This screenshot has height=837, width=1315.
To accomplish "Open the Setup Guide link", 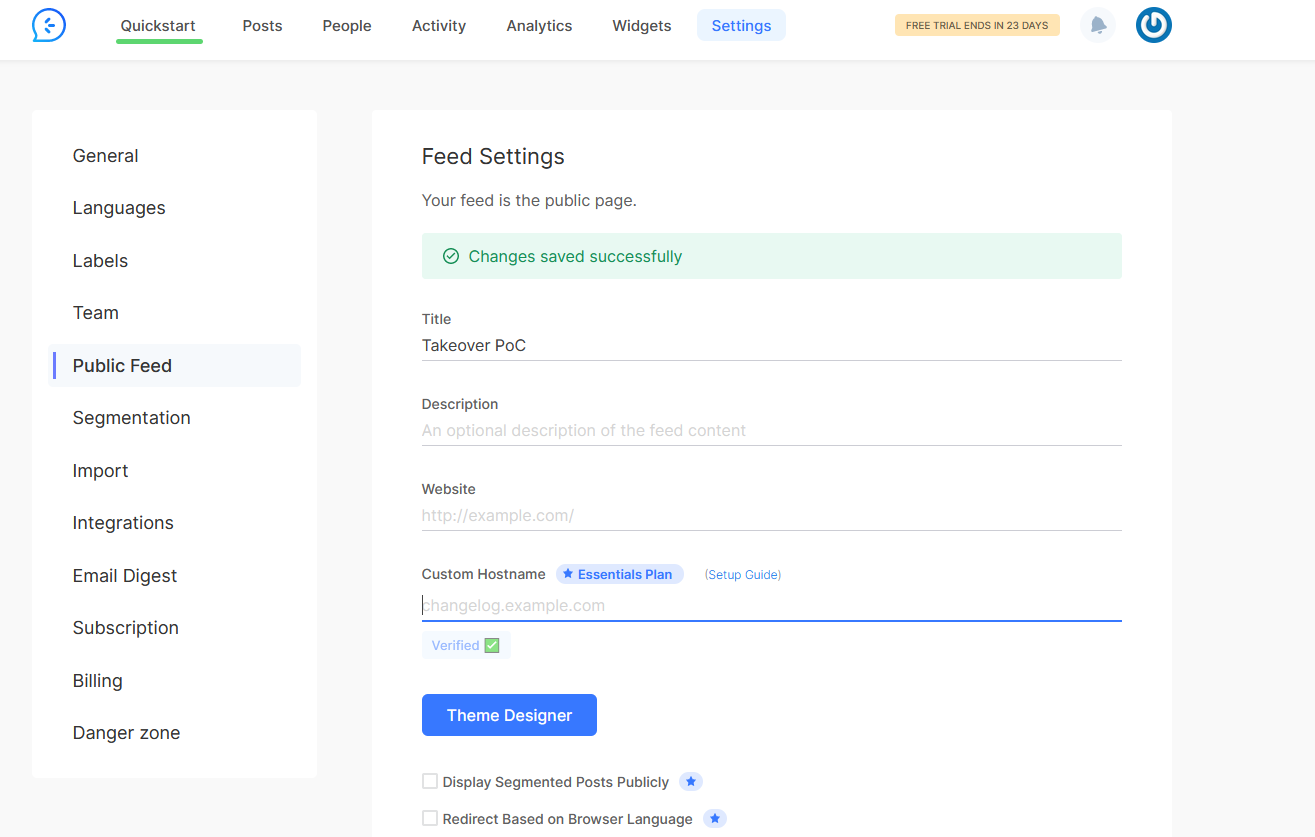I will point(743,574).
